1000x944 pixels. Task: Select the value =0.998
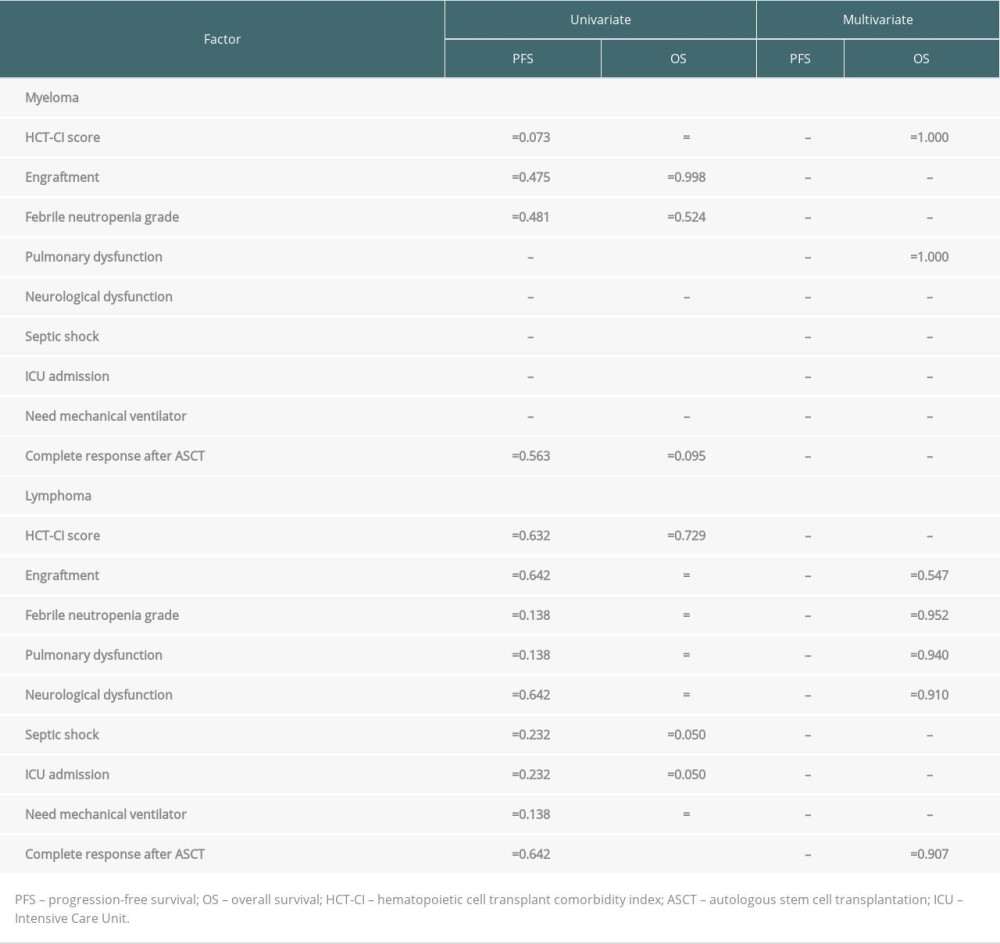point(686,177)
